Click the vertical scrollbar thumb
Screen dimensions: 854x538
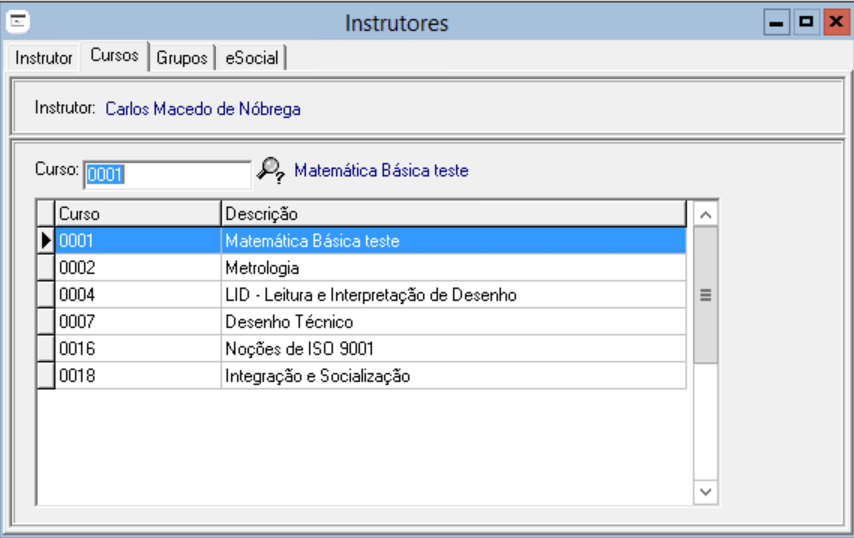pyautogui.click(x=706, y=295)
